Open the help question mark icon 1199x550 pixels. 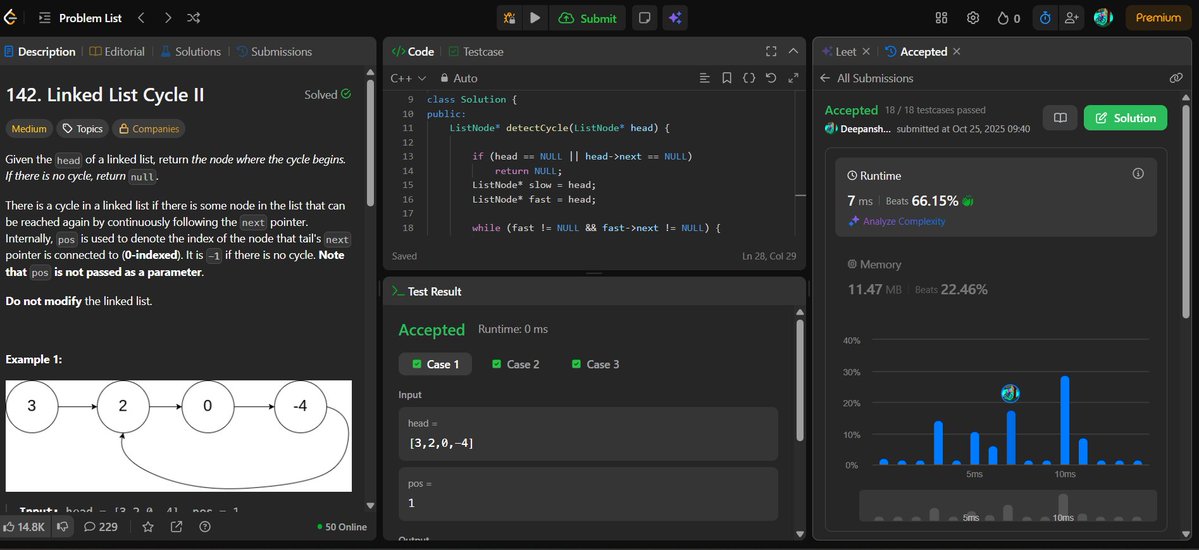204,526
